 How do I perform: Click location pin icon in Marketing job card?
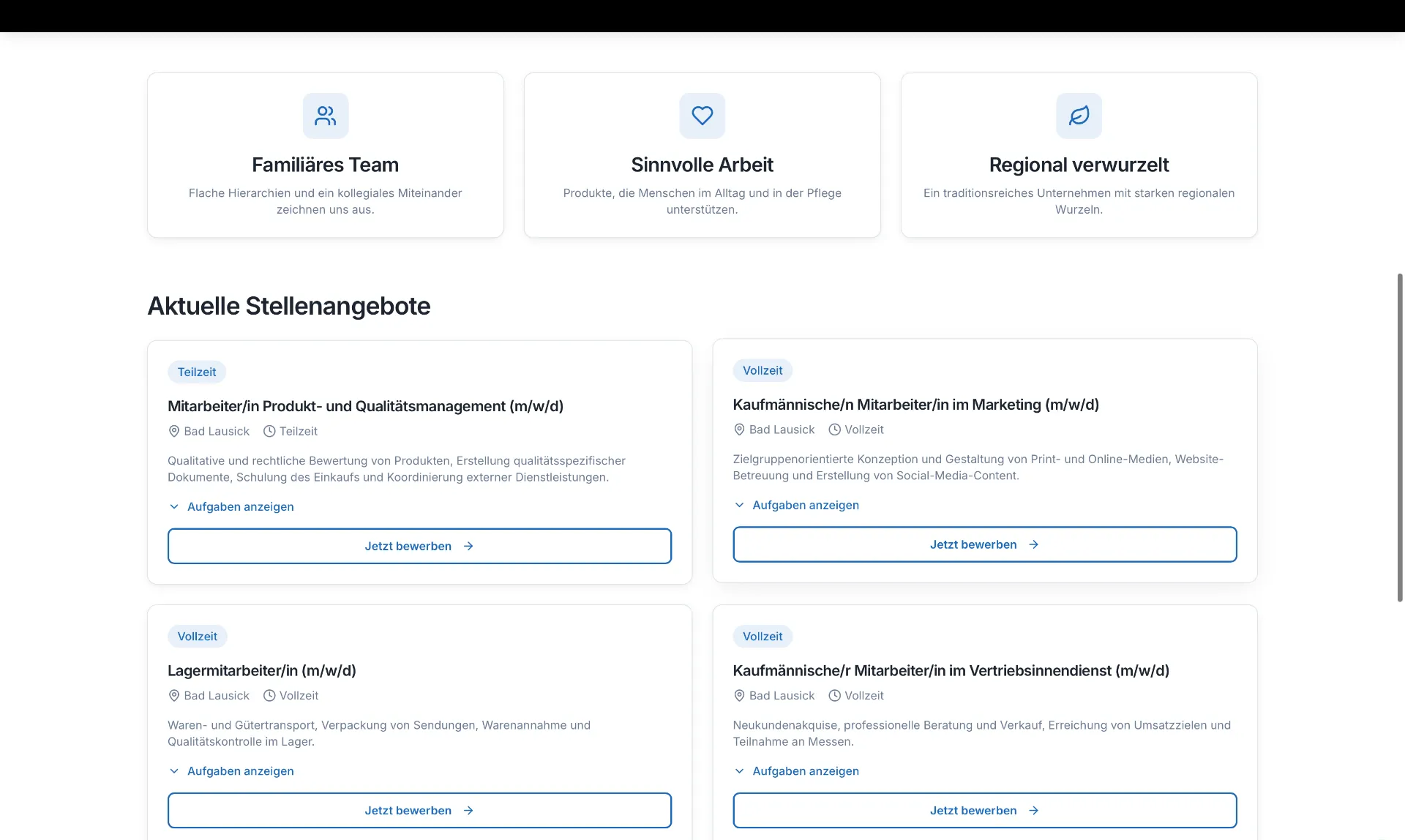click(739, 430)
